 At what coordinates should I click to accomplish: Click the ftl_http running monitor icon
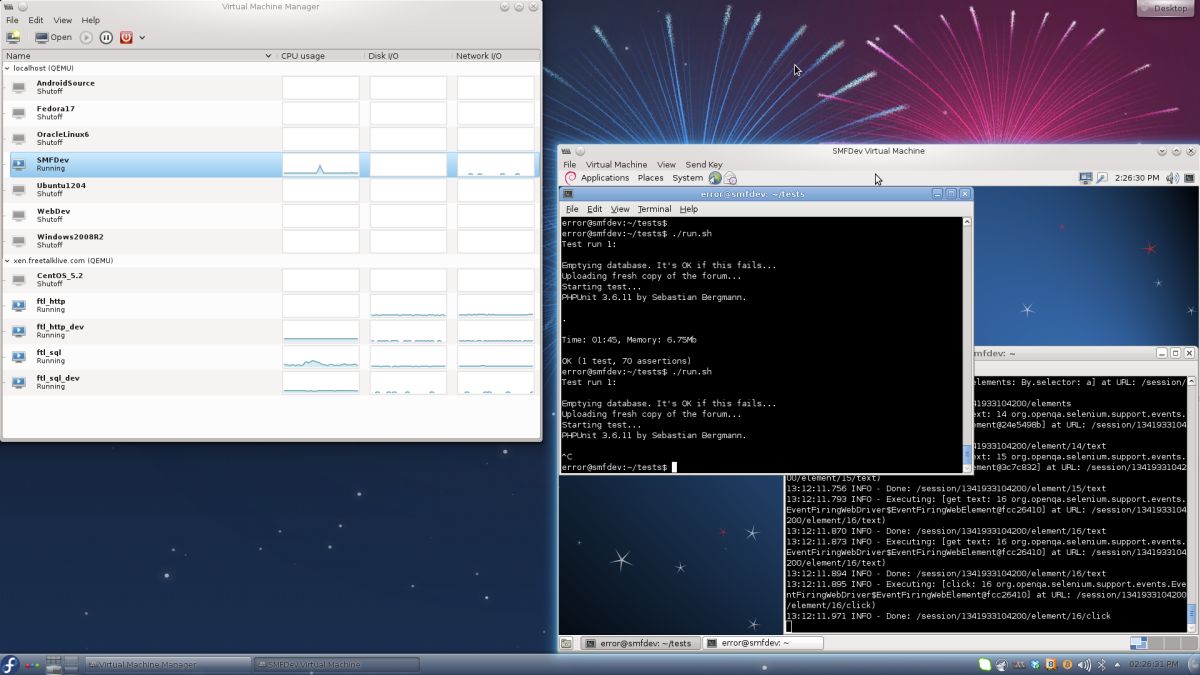[x=19, y=305]
